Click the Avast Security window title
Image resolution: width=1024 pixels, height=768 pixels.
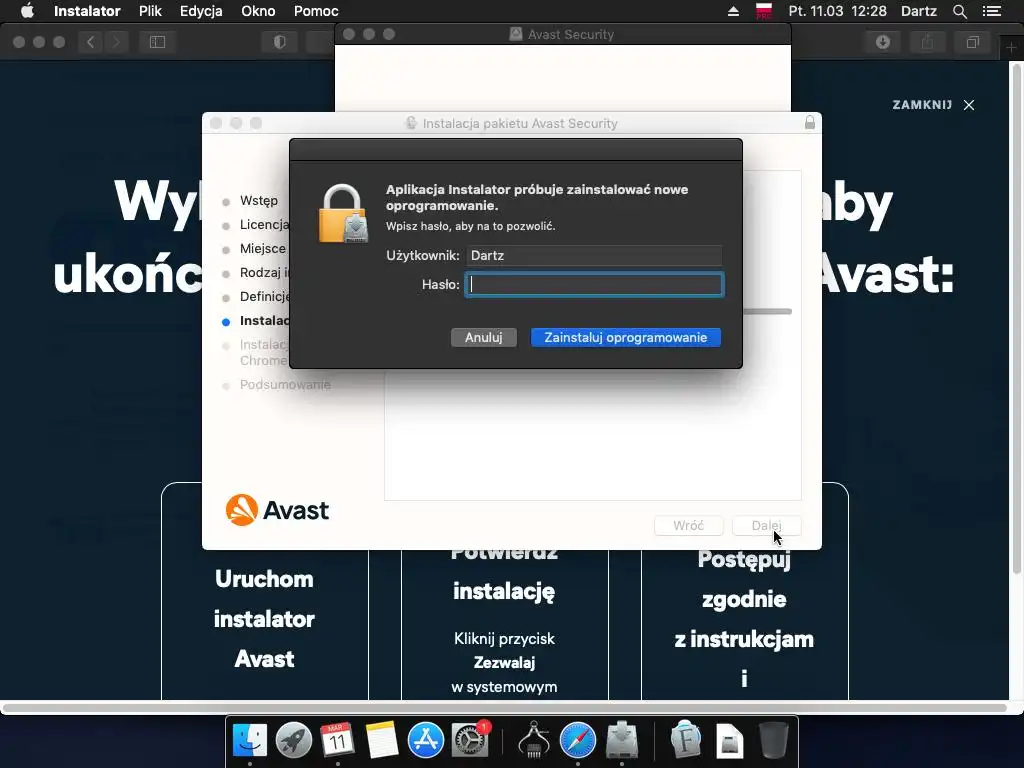point(570,35)
